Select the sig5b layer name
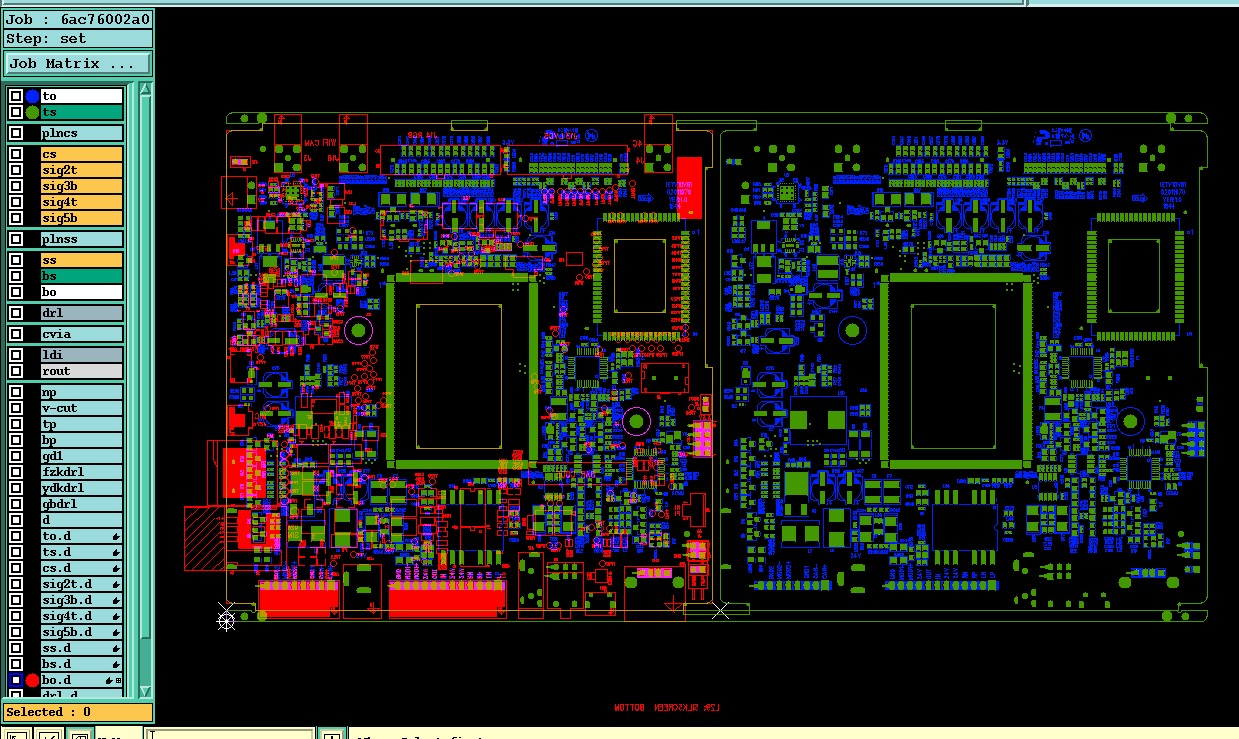Screen dimensions: 1239x739 click(81, 218)
